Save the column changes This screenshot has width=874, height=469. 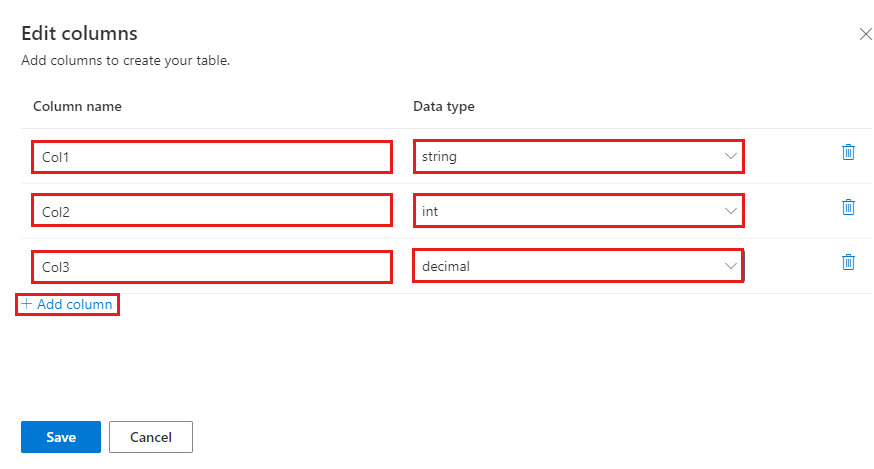tap(61, 437)
